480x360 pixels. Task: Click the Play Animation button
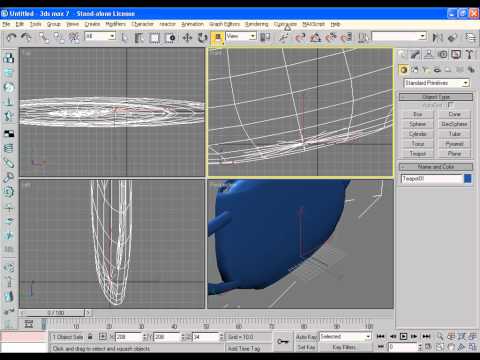coord(403,337)
